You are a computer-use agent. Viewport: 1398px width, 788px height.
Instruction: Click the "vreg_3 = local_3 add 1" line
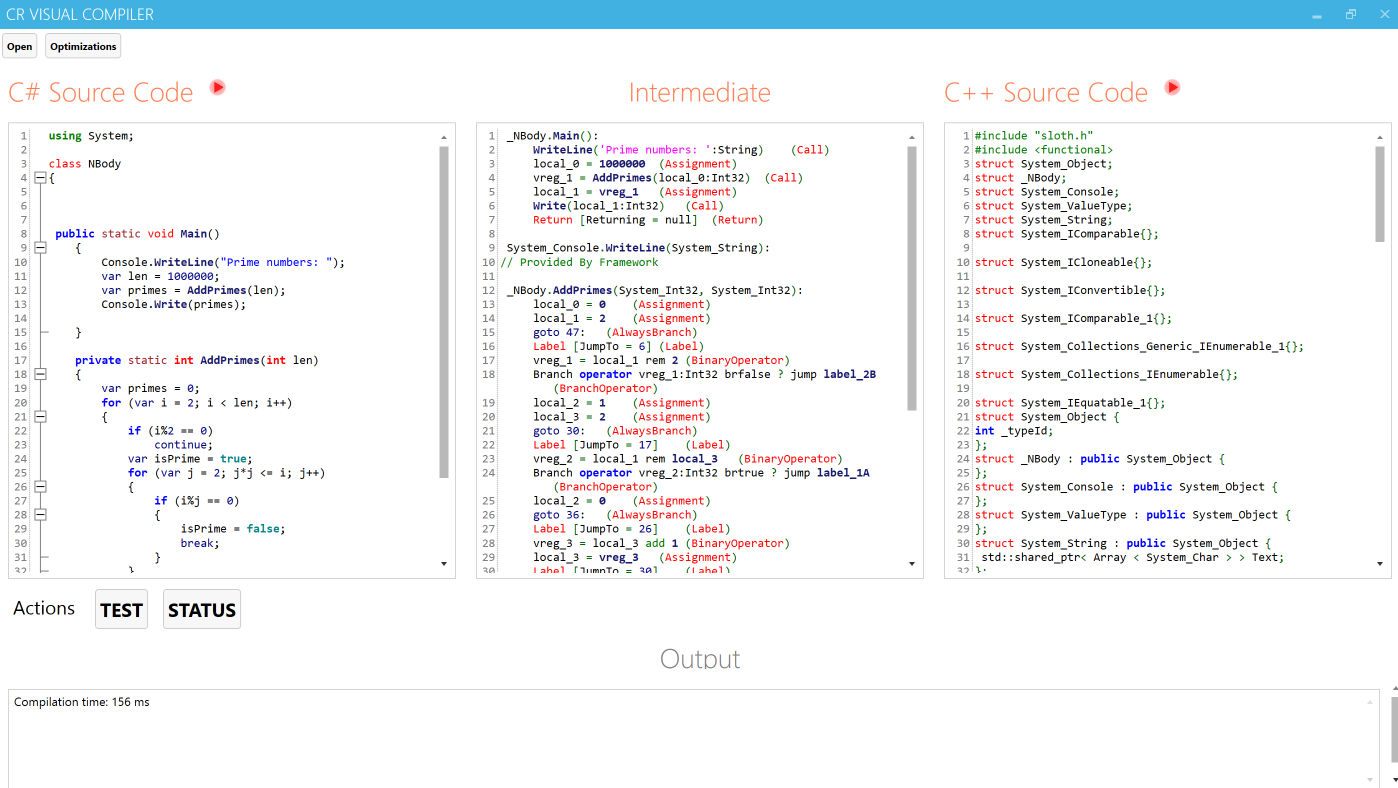pos(661,543)
